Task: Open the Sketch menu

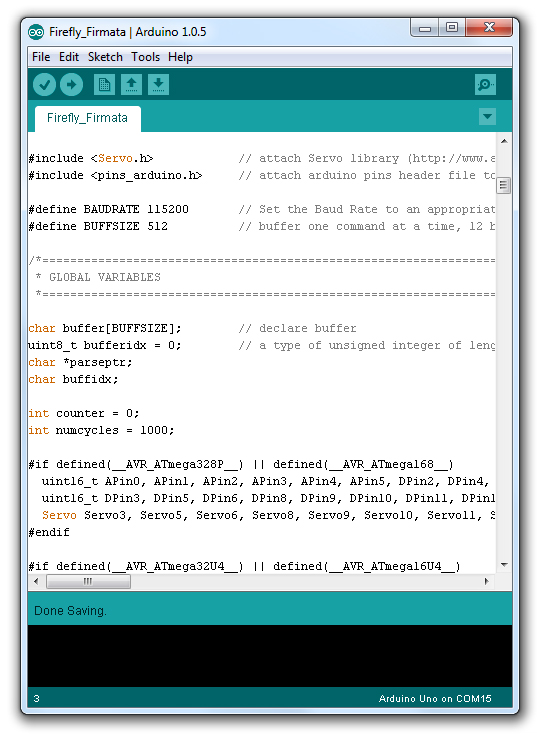Action: click(105, 57)
